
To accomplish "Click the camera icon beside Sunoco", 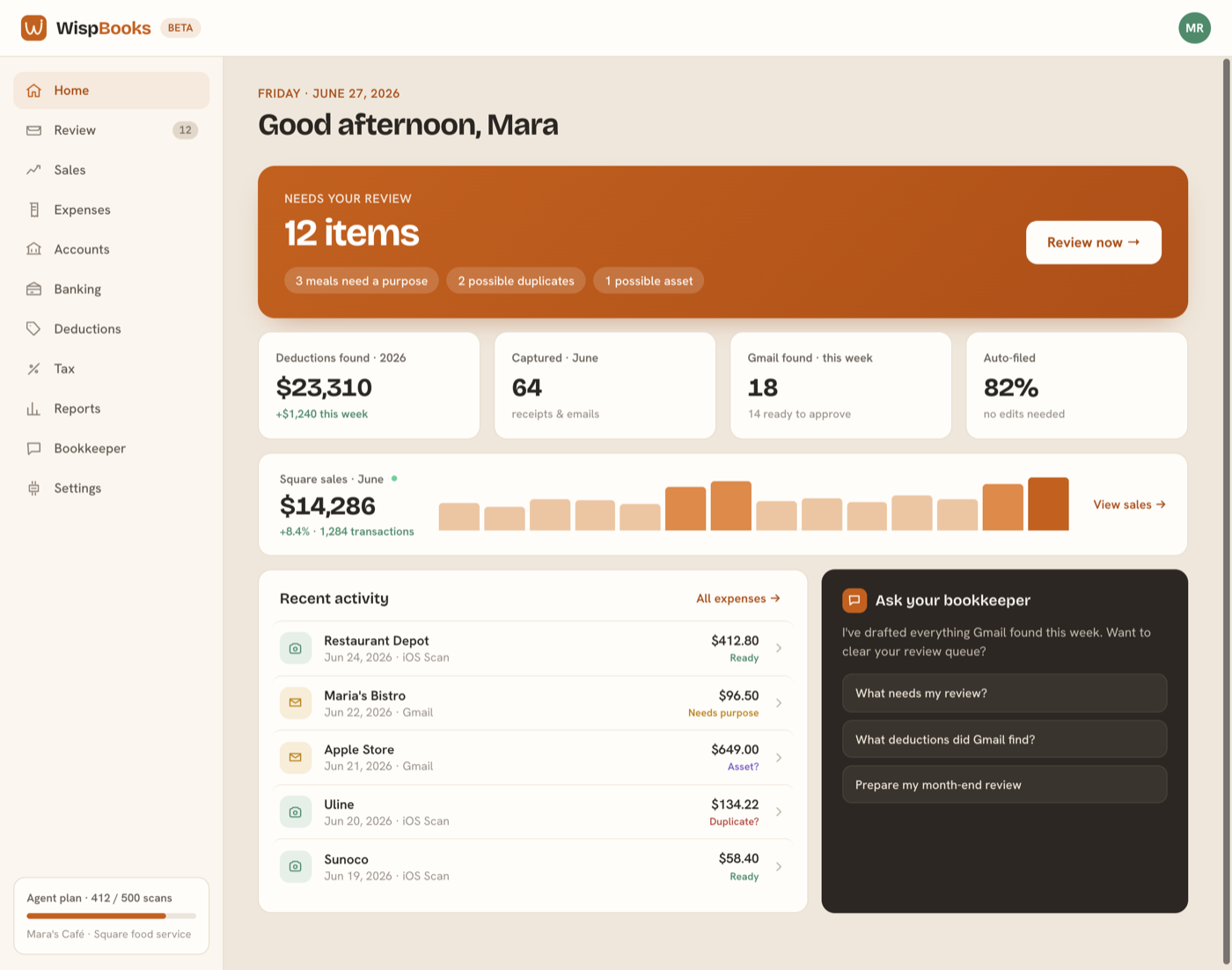I will [296, 867].
